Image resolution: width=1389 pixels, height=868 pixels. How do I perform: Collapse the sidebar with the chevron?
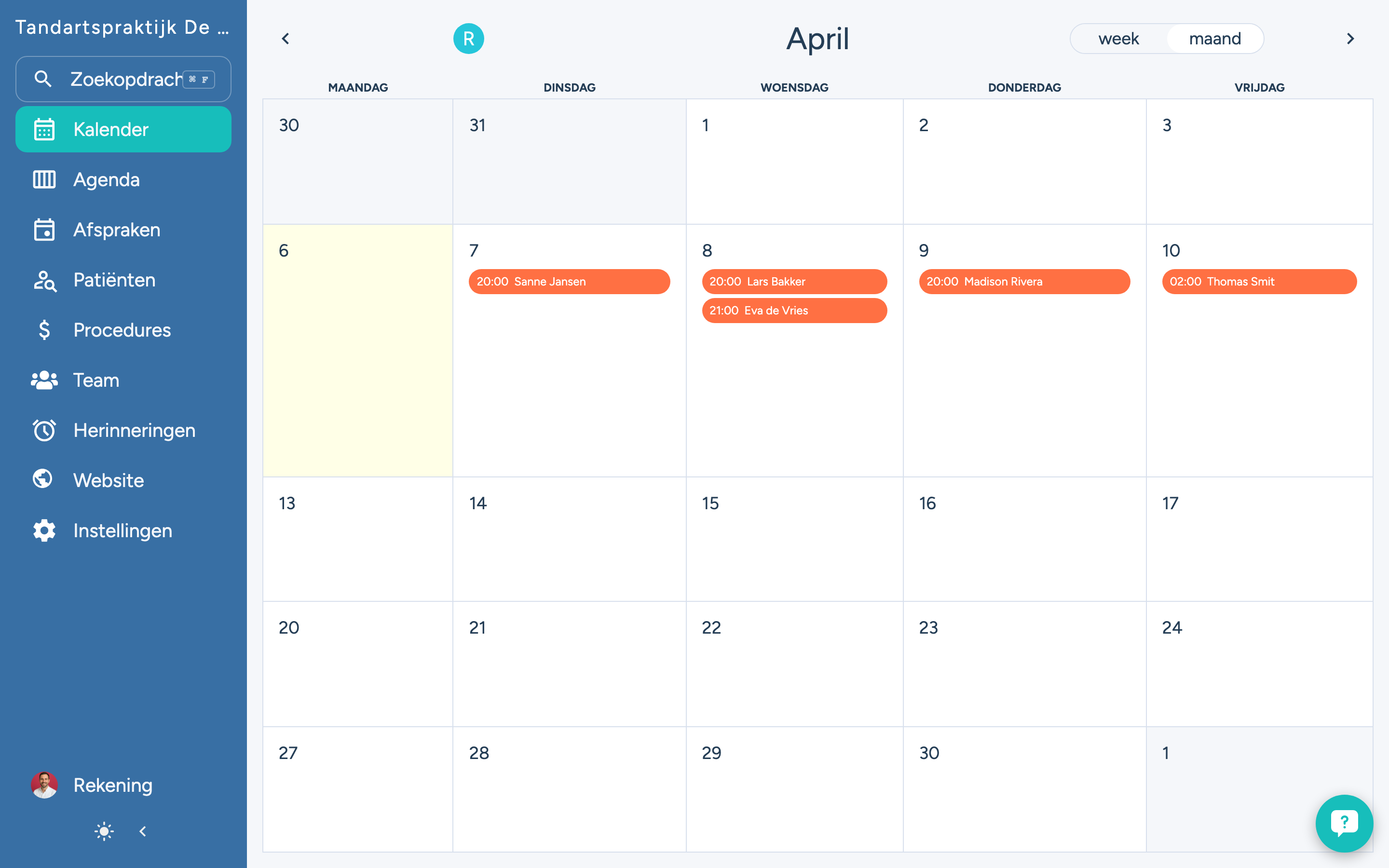click(143, 831)
